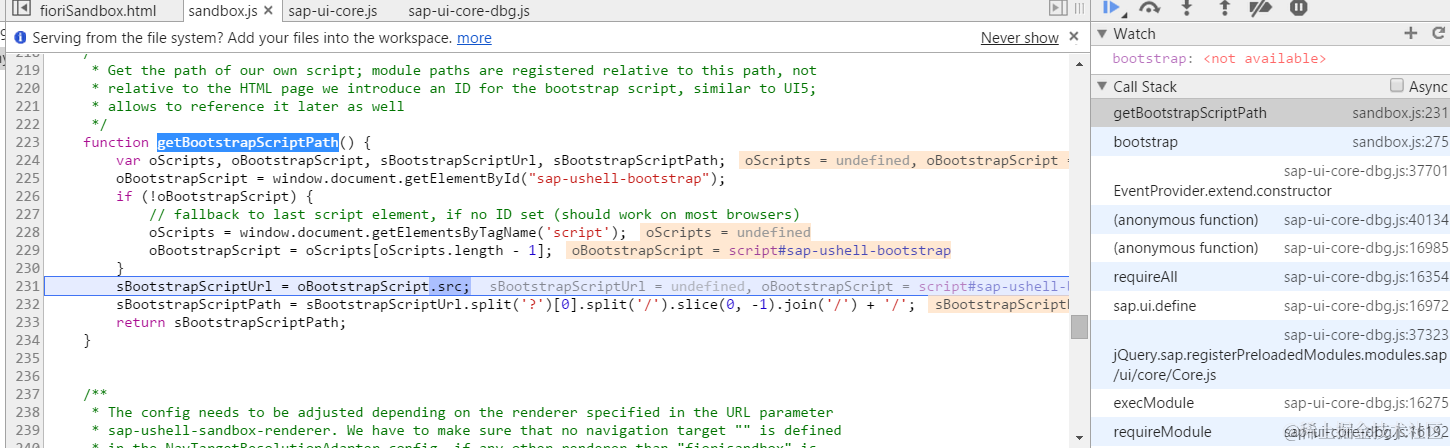Switch to the fioriSandbox.html tab
The image size is (1450, 448).
(x=98, y=12)
